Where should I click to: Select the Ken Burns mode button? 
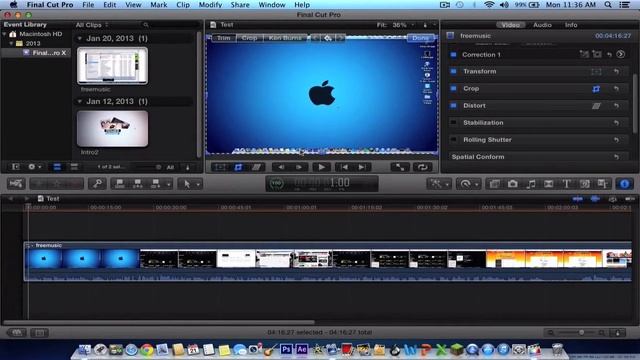(x=285, y=38)
